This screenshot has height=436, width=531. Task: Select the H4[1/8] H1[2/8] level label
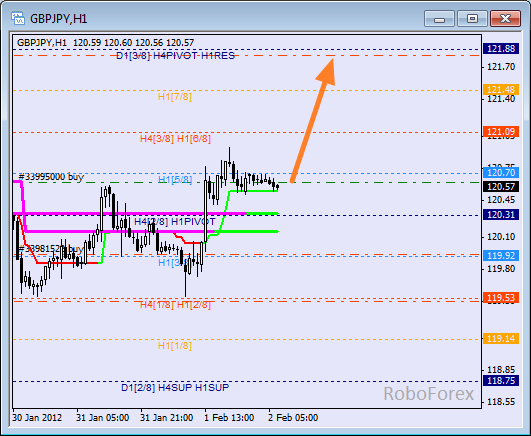(175, 305)
